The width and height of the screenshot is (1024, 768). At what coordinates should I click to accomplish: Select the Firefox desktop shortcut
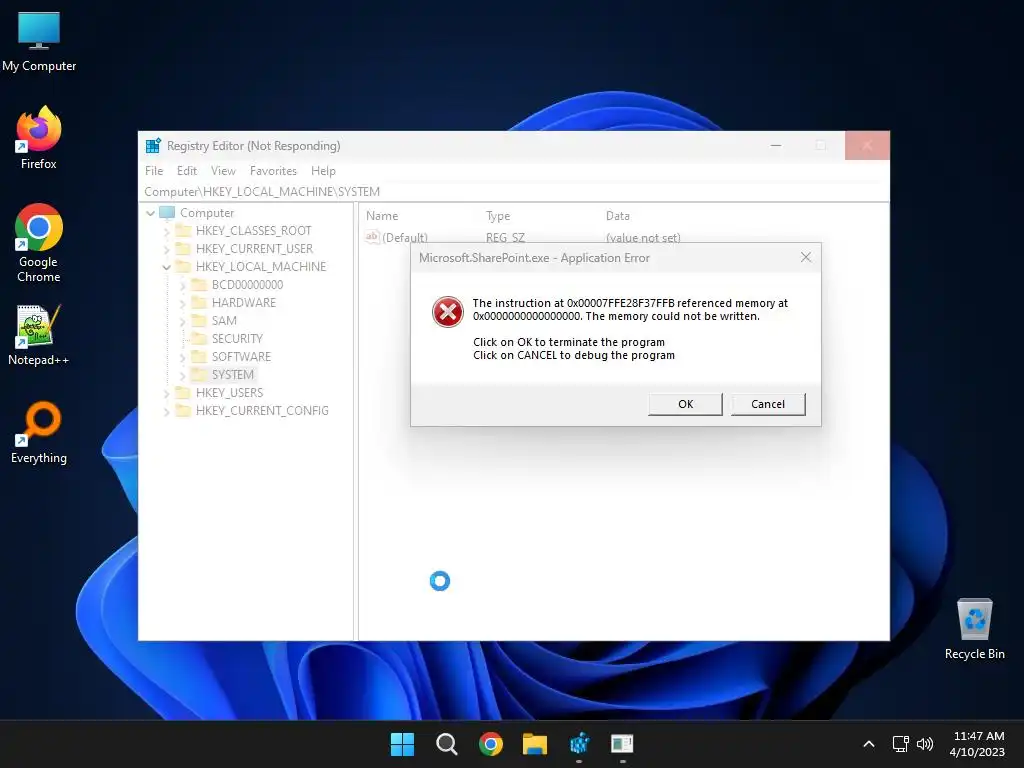39,138
